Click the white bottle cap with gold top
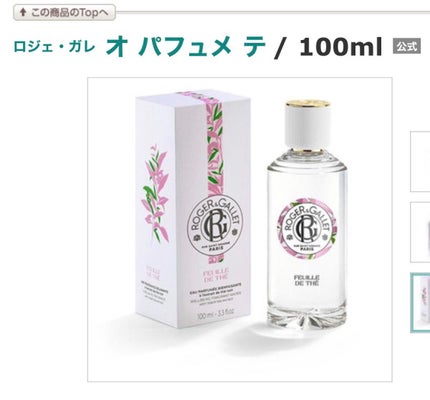Image resolution: width=430 pixels, height=400 pixels. (308, 125)
